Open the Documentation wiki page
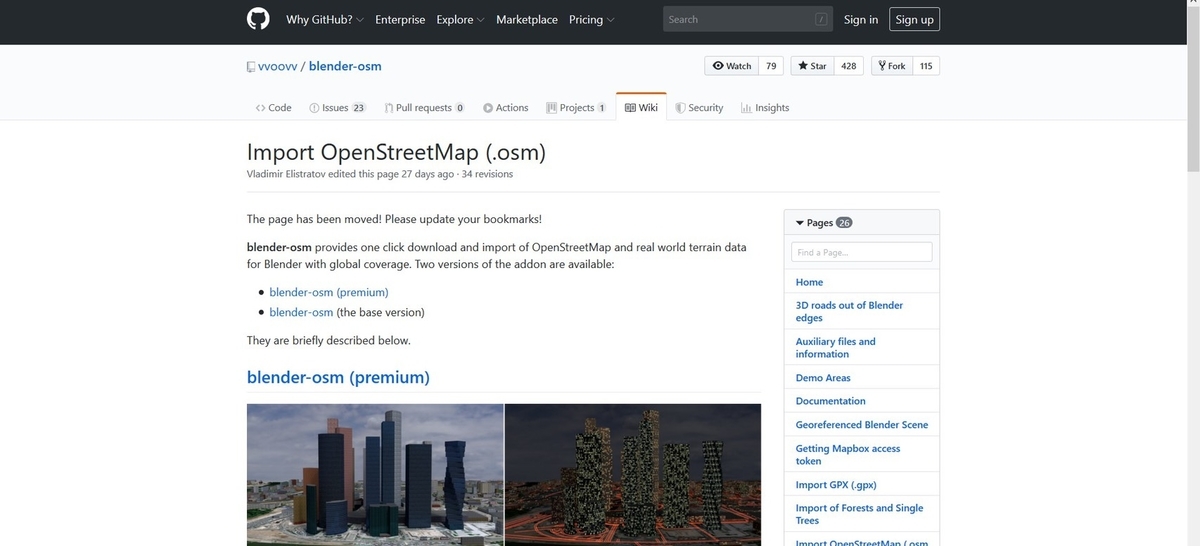 [x=830, y=401]
